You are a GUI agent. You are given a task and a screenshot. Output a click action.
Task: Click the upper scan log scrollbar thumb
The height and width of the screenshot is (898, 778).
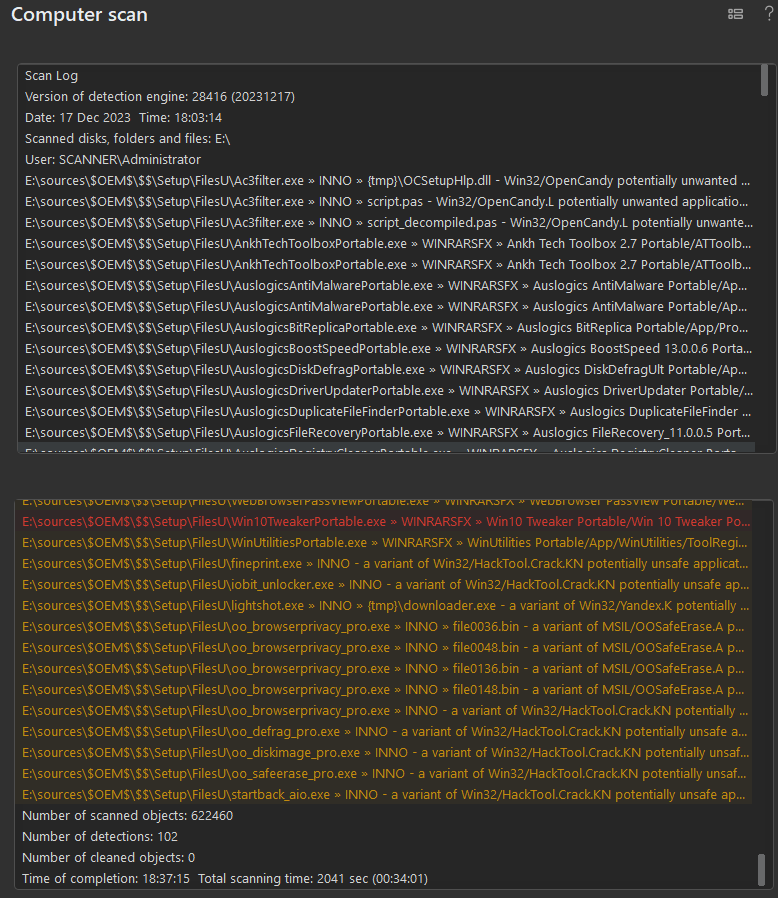[764, 80]
